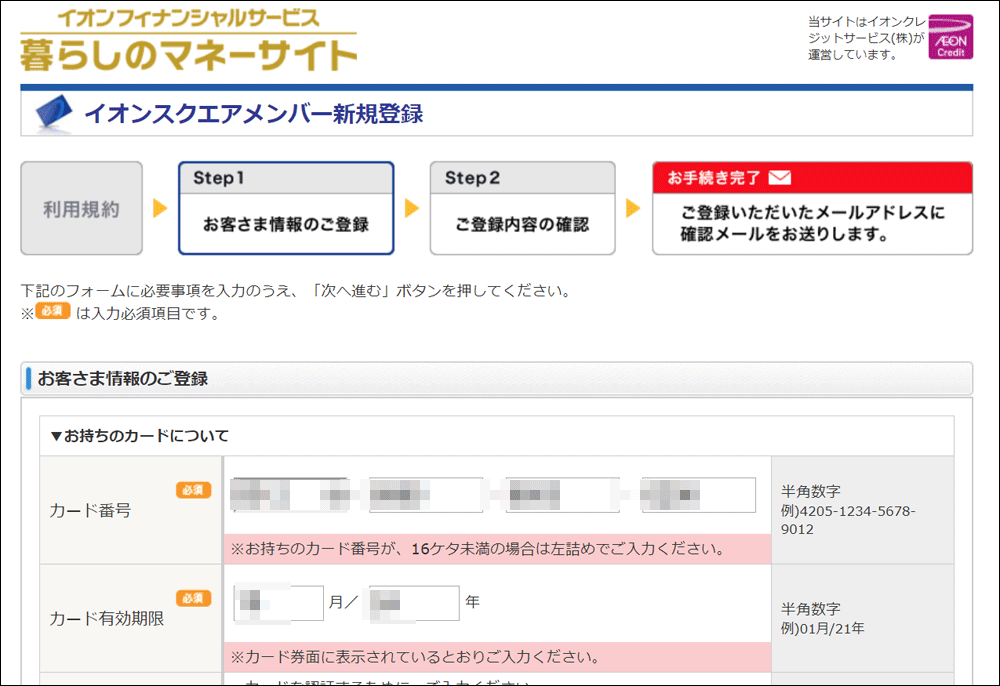The width and height of the screenshot is (1000, 686).
Task: Click the は入力必須項目です note text
Action: [x=147, y=314]
